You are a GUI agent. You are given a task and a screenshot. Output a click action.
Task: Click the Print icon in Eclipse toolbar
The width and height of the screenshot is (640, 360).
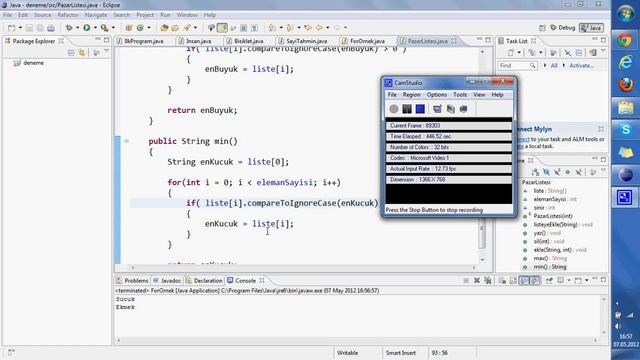coord(51,28)
